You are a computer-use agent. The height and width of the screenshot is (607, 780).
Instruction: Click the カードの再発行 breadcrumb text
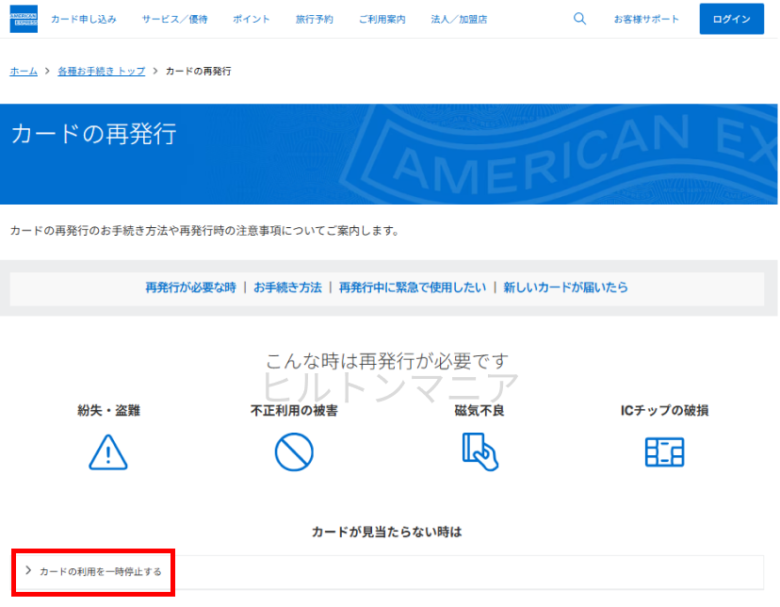coord(198,71)
